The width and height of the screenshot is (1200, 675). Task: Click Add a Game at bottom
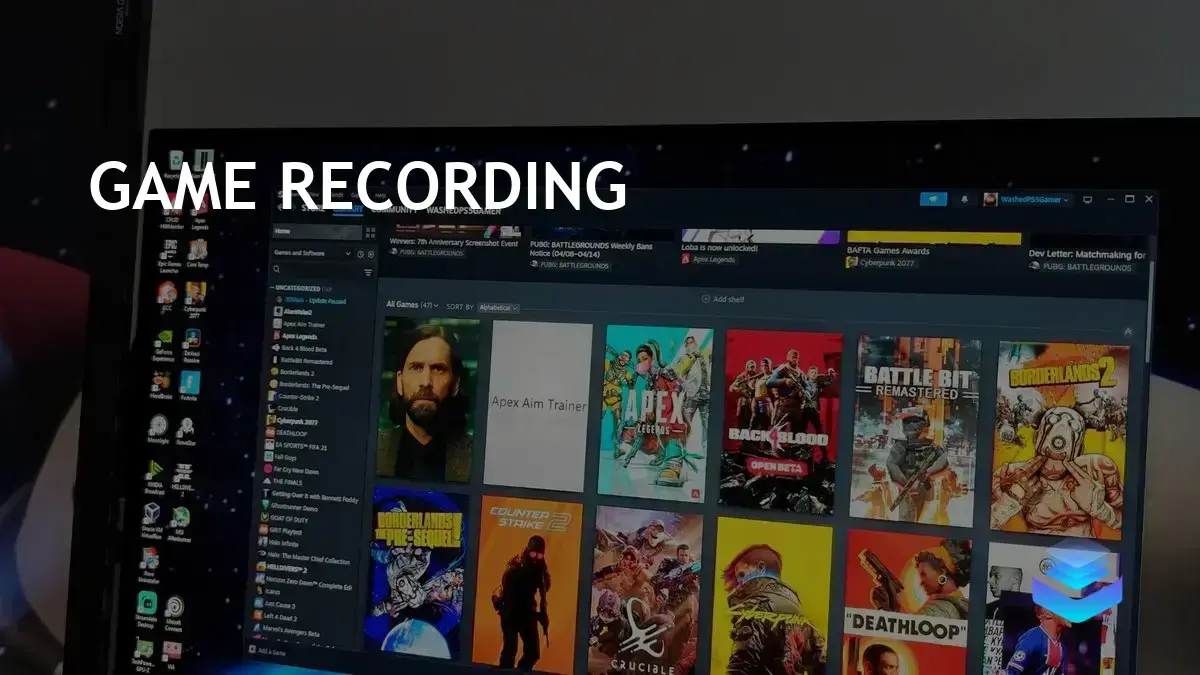tap(268, 651)
